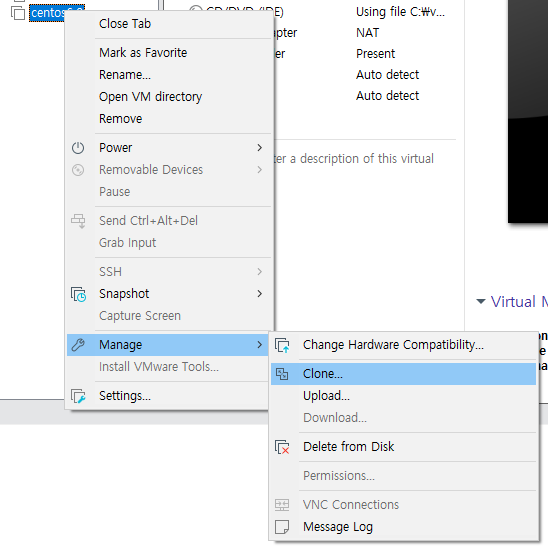
Task: Click the Removable Devices disc icon
Action: point(78,170)
